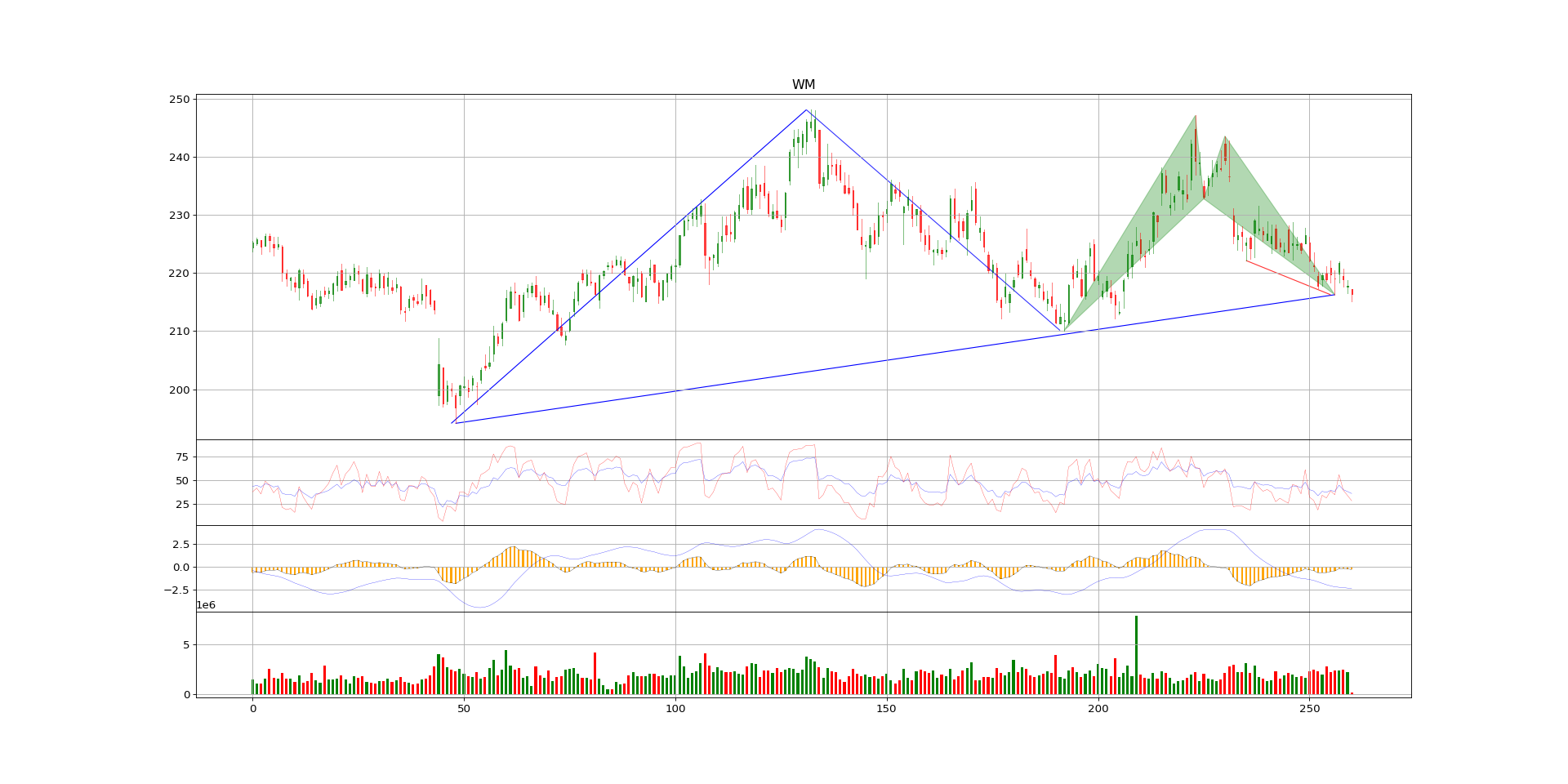Click the short red trendline near 220
Image resolution: width=1568 pixels, height=784 pixels.
pos(1290,278)
